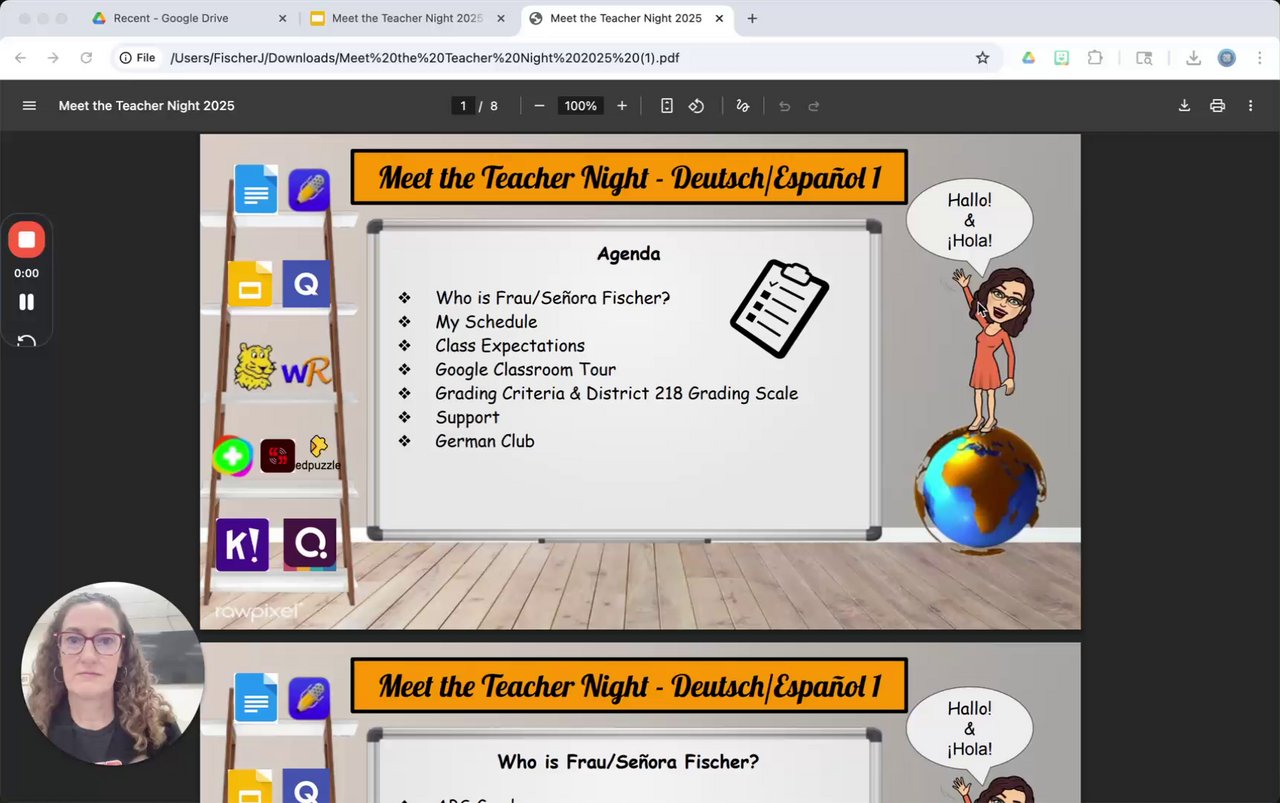Click the redo annotation arrow

coord(814,106)
